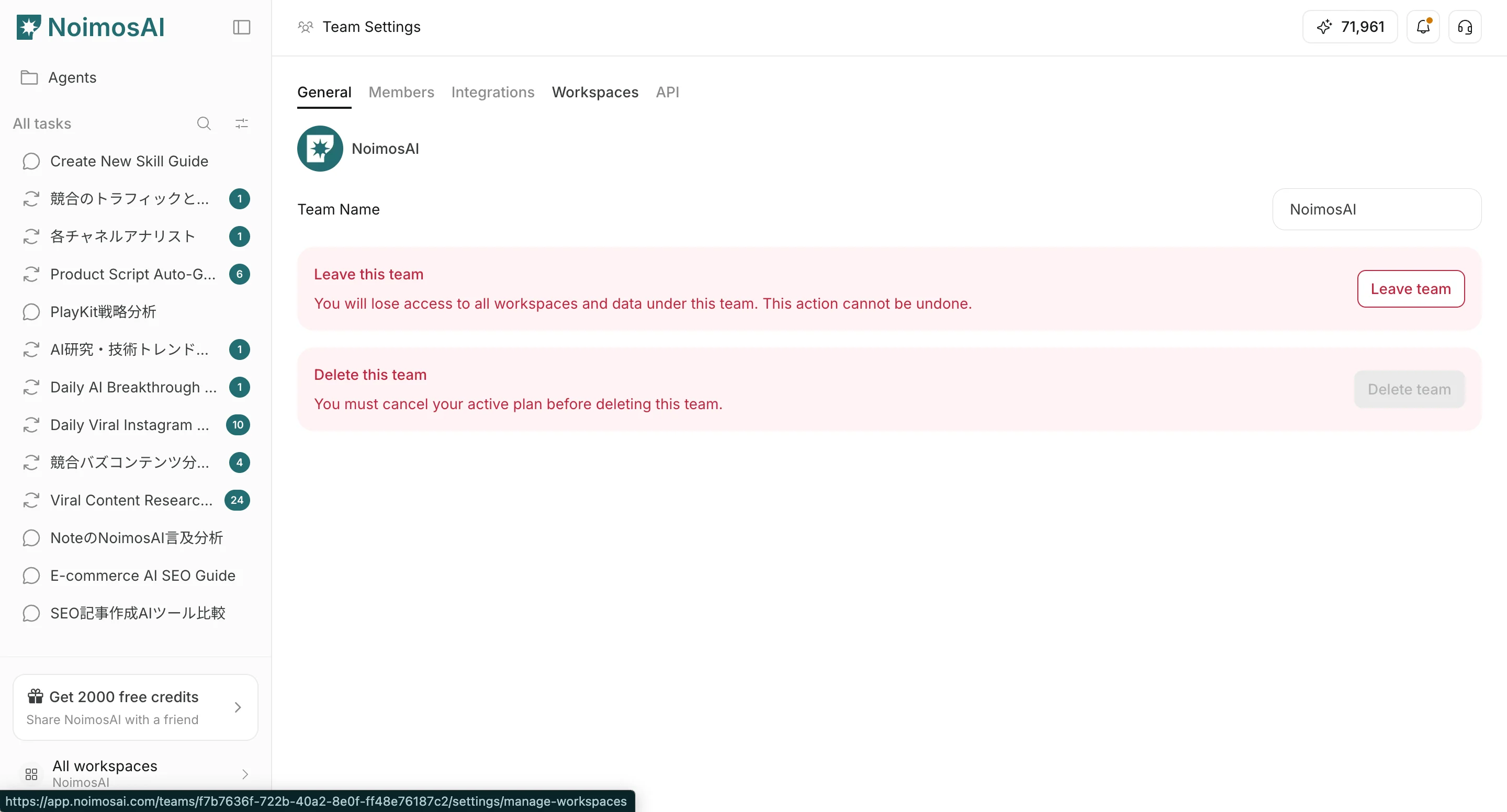The height and width of the screenshot is (812, 1507).
Task: Click chat icon beside E-commerce AI SEO Guide
Action: pyautogui.click(x=31, y=576)
